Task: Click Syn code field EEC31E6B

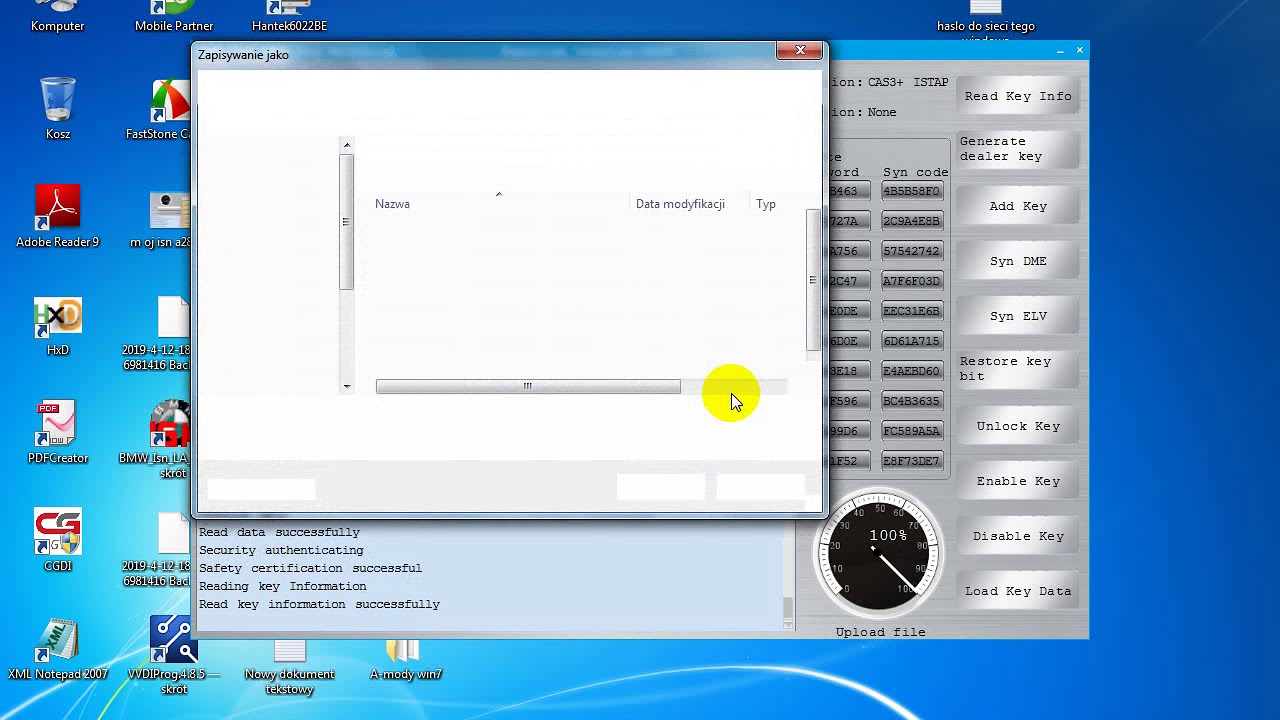Action: pos(912,311)
